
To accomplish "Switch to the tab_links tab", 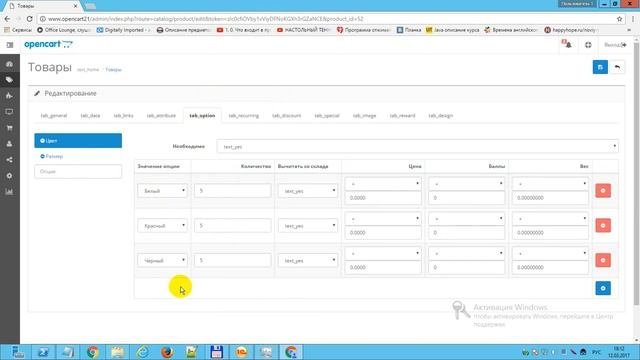I will coord(123,116).
